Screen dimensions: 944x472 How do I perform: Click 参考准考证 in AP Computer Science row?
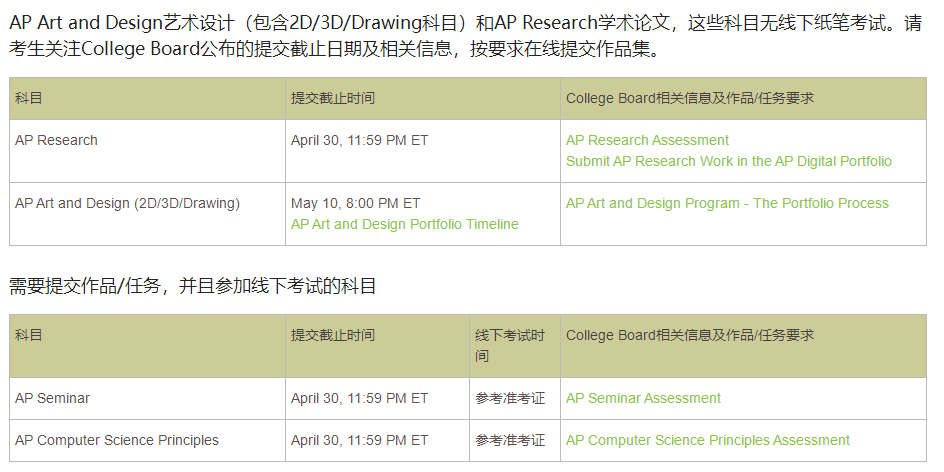point(510,441)
